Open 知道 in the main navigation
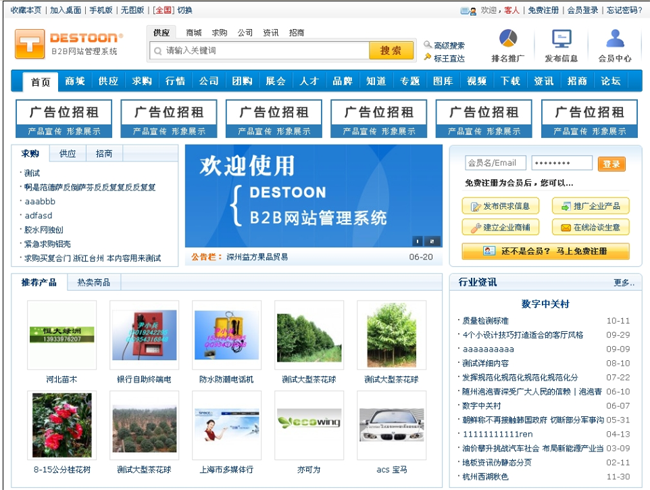The image size is (650, 490). 376,81
